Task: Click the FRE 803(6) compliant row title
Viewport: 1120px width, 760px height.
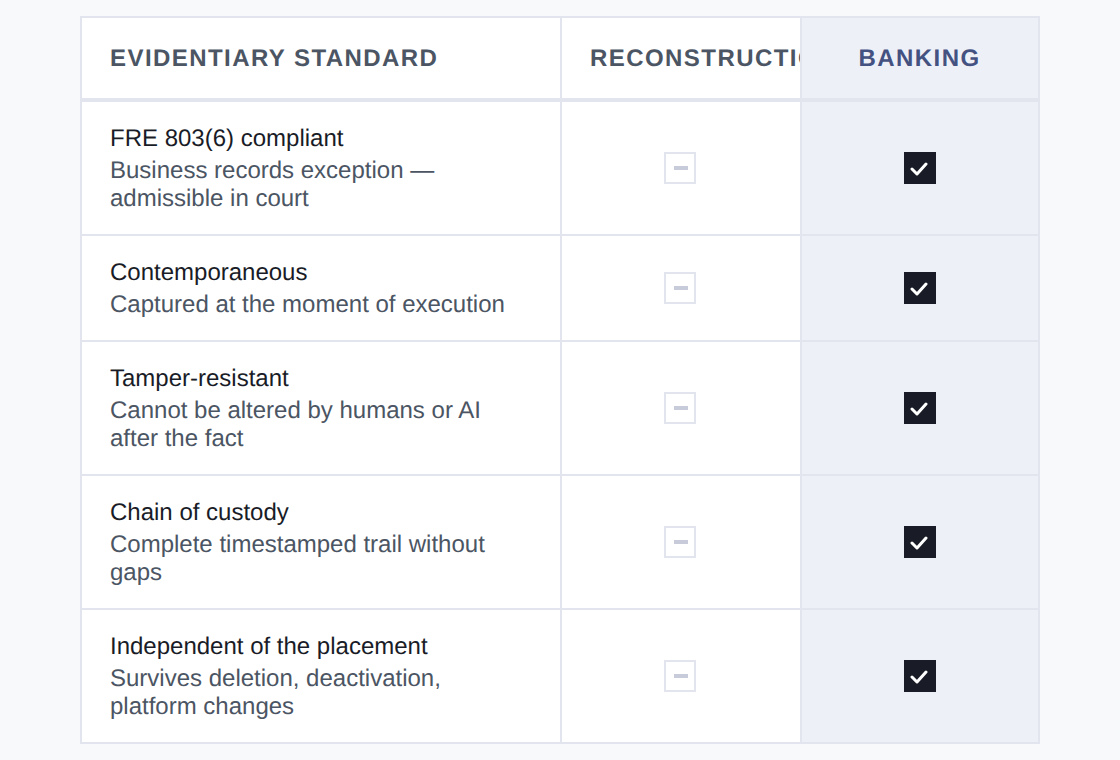Action: 227,138
